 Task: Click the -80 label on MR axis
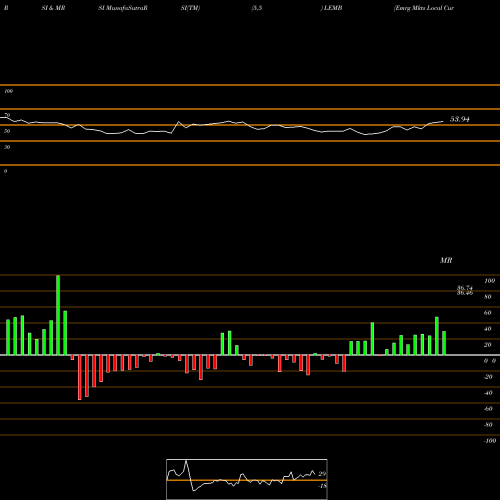tap(488, 425)
